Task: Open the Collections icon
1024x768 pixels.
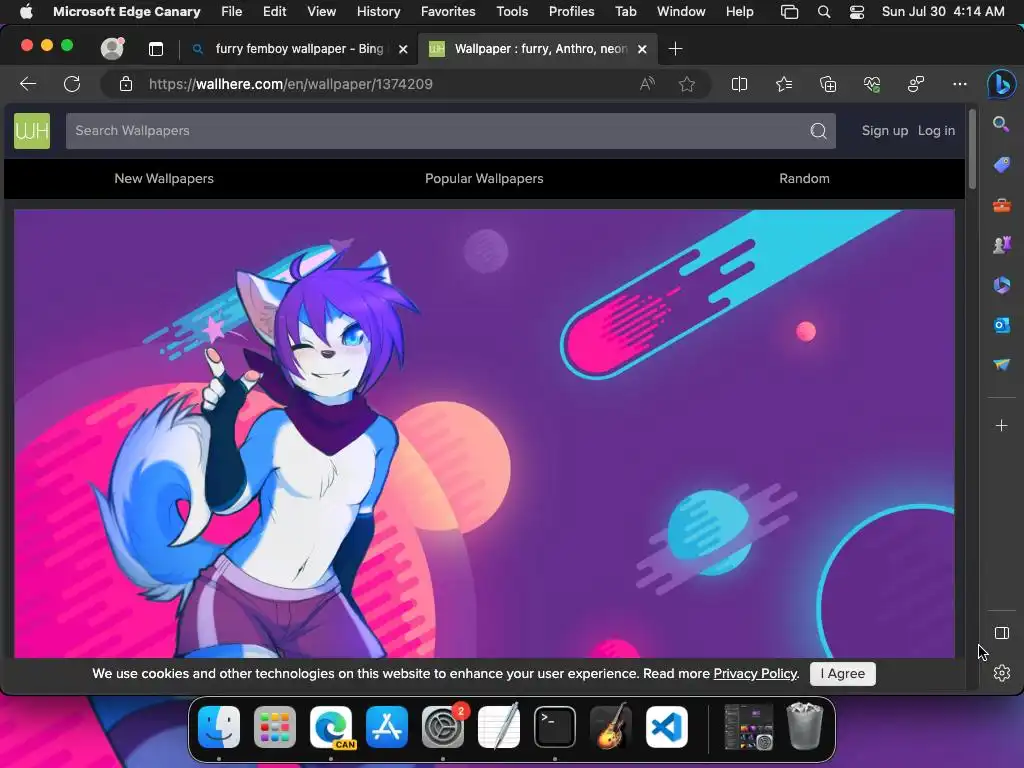Action: click(827, 84)
